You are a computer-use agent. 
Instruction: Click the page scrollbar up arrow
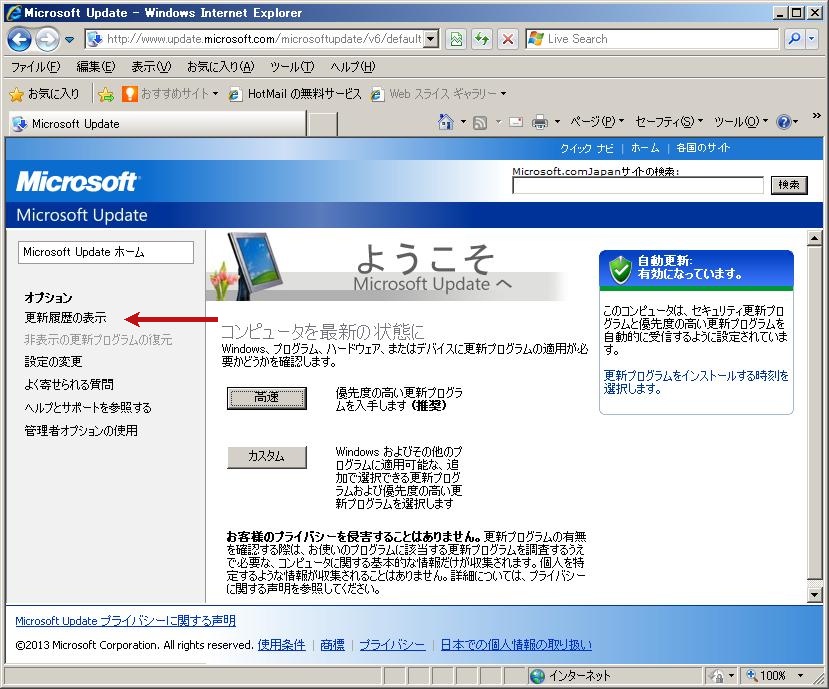pos(815,238)
